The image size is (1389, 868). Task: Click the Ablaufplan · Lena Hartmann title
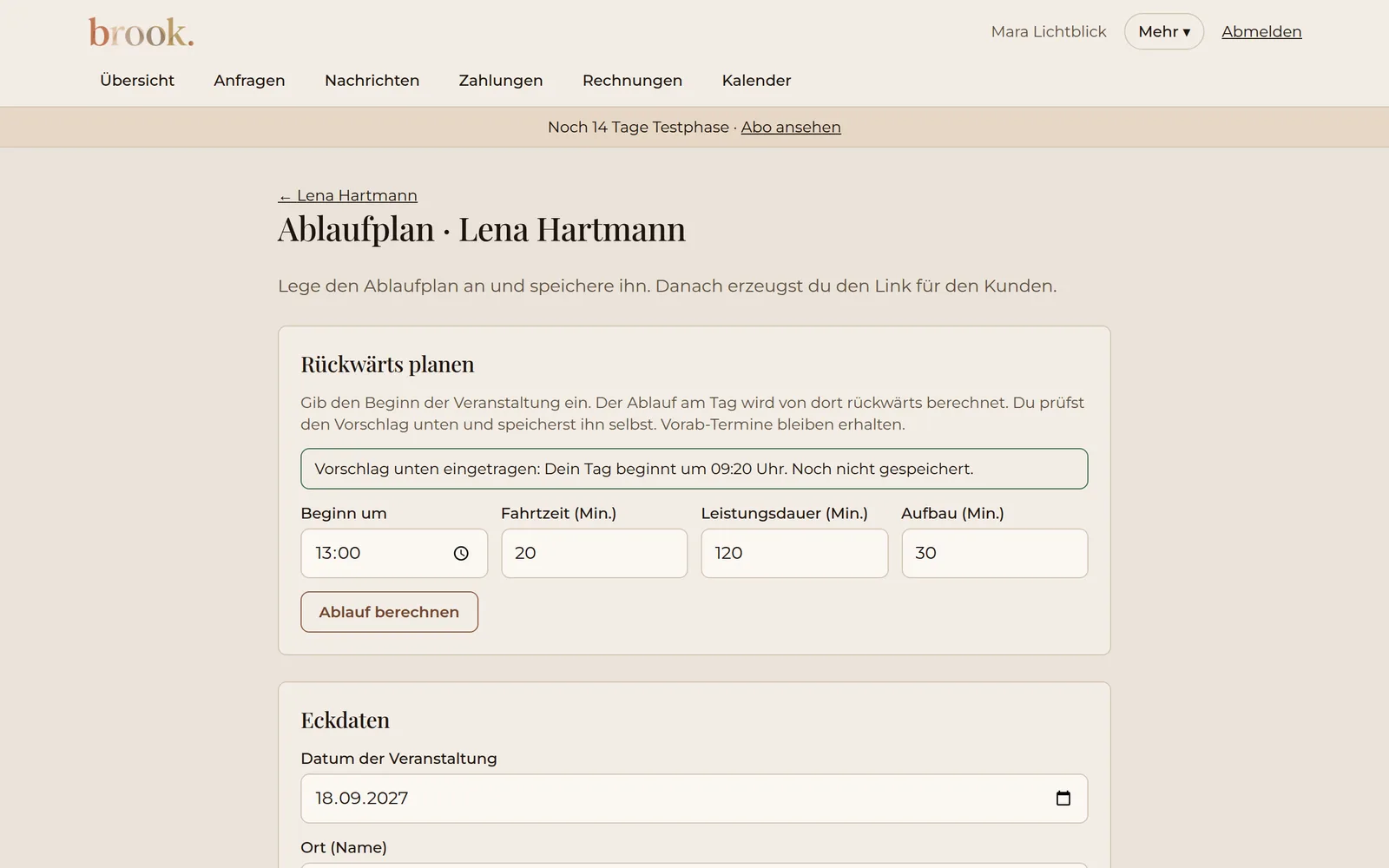pos(482,230)
